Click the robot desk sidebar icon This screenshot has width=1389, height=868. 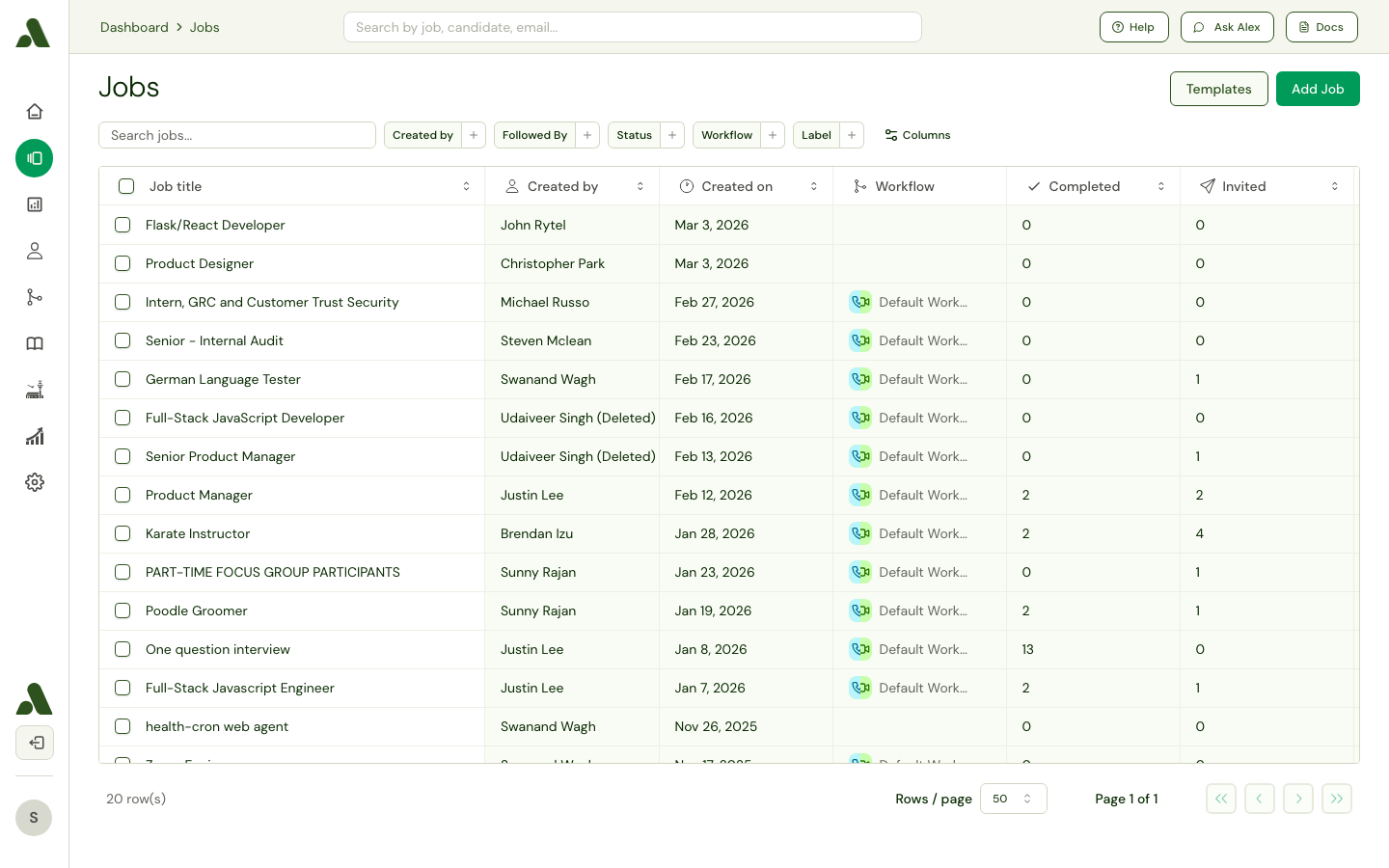coord(35,390)
